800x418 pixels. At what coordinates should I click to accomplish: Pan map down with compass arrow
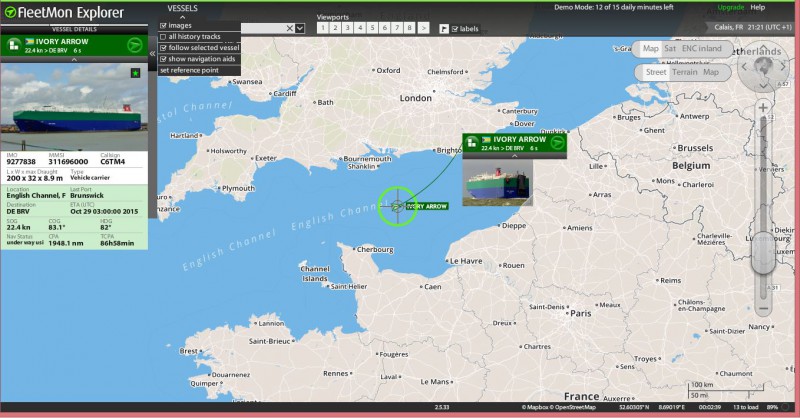763,86
